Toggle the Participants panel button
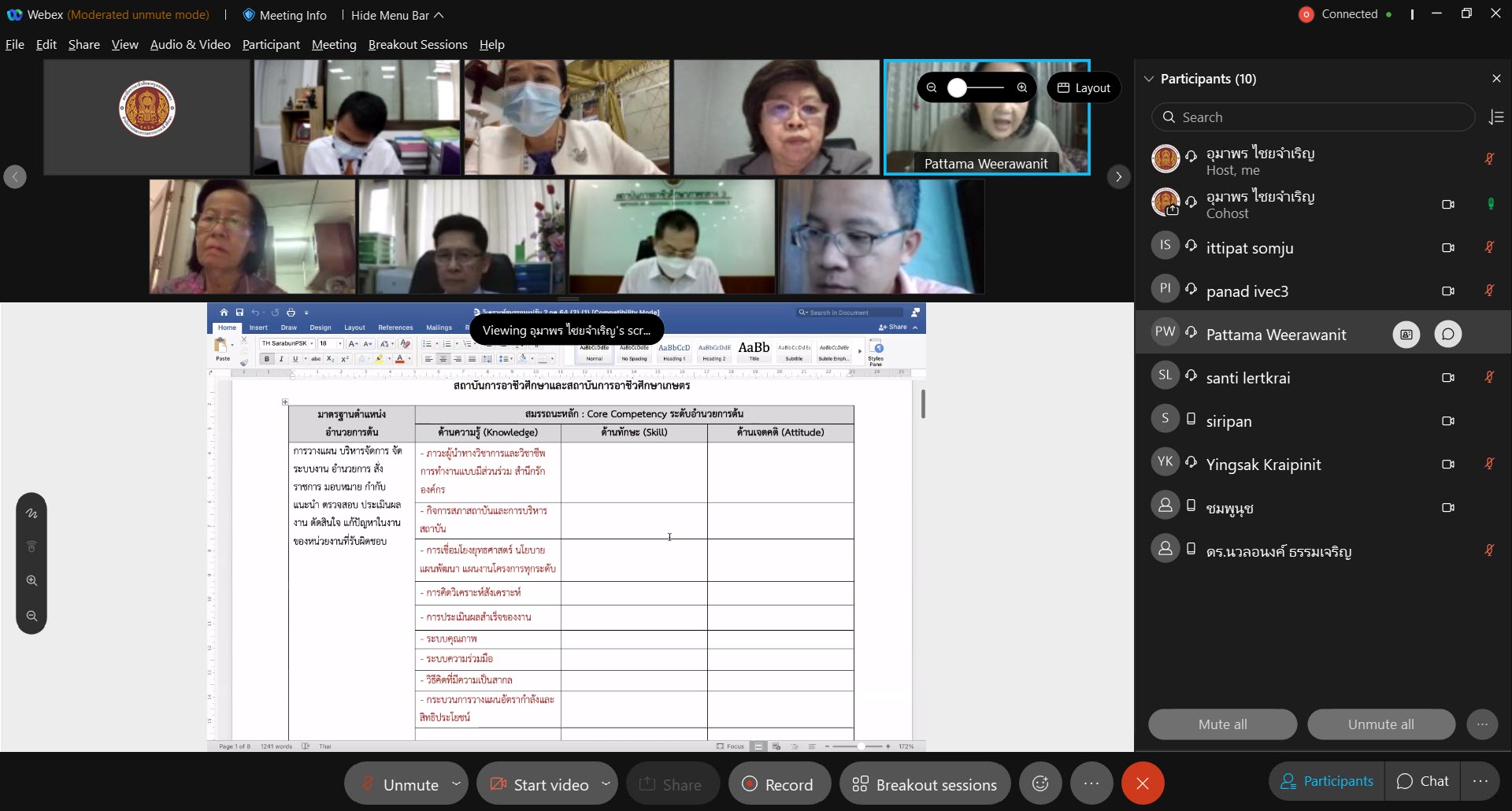Screen dimensions: 1512x811 click(1327, 781)
